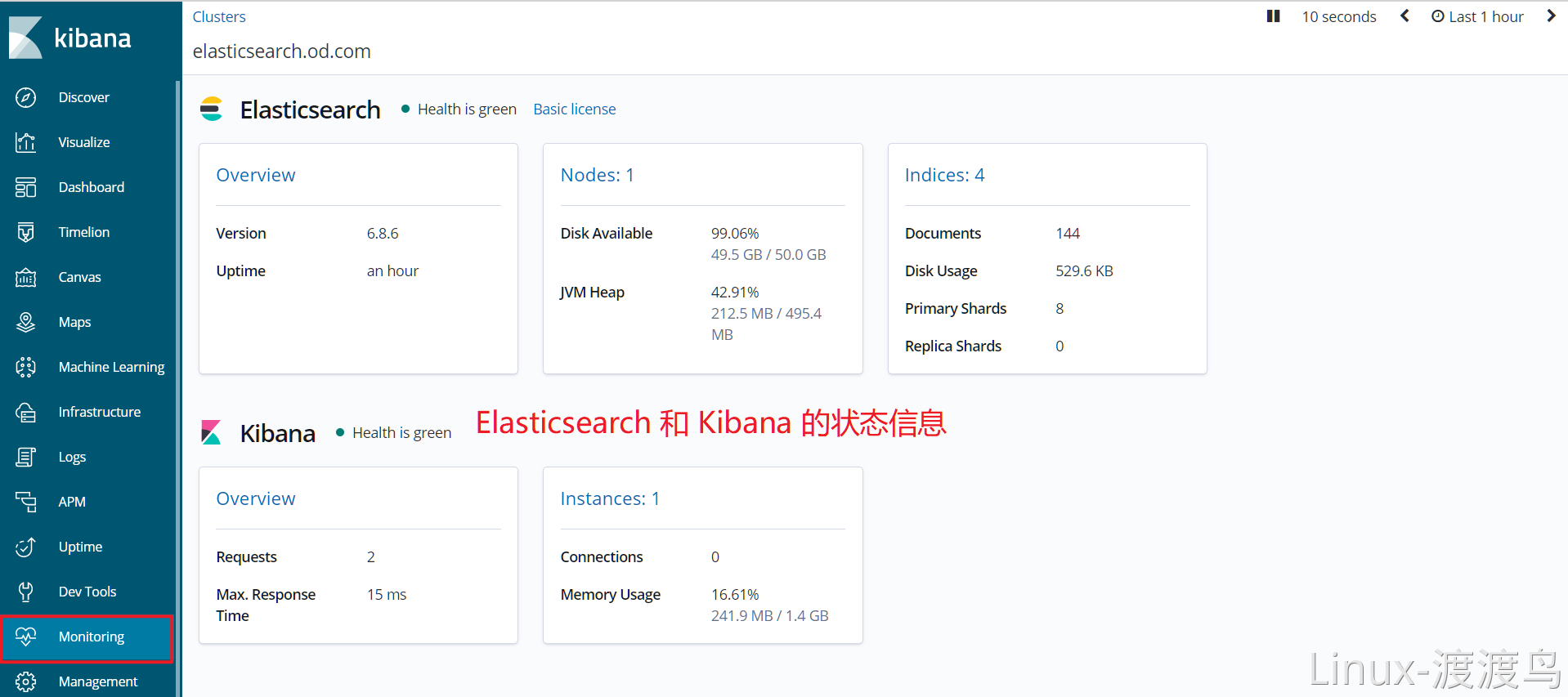Click the Canvas icon in sidebar
1568x697 pixels.
click(26, 277)
